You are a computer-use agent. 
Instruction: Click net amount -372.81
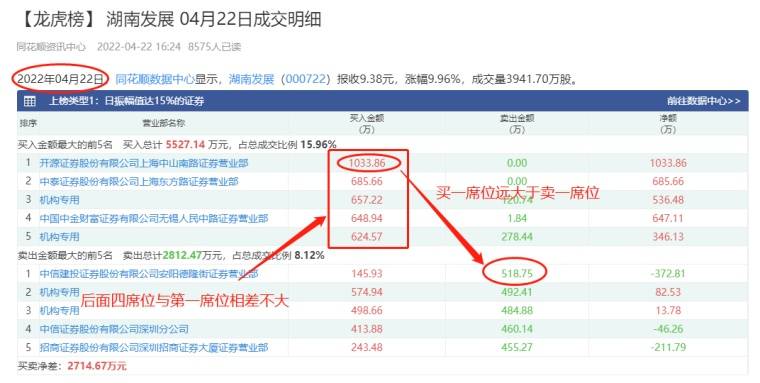pos(668,274)
